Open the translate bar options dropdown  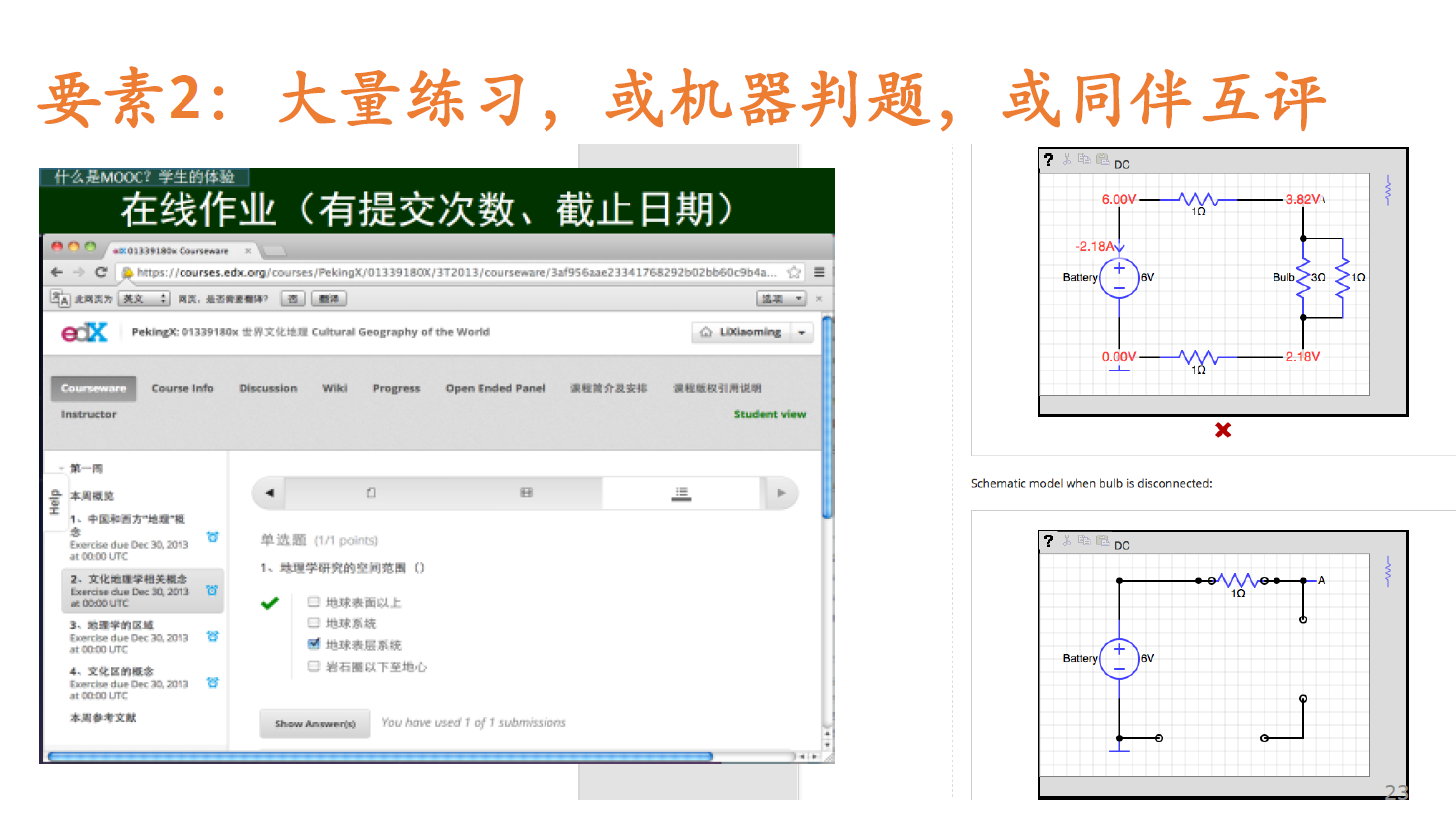(x=781, y=299)
